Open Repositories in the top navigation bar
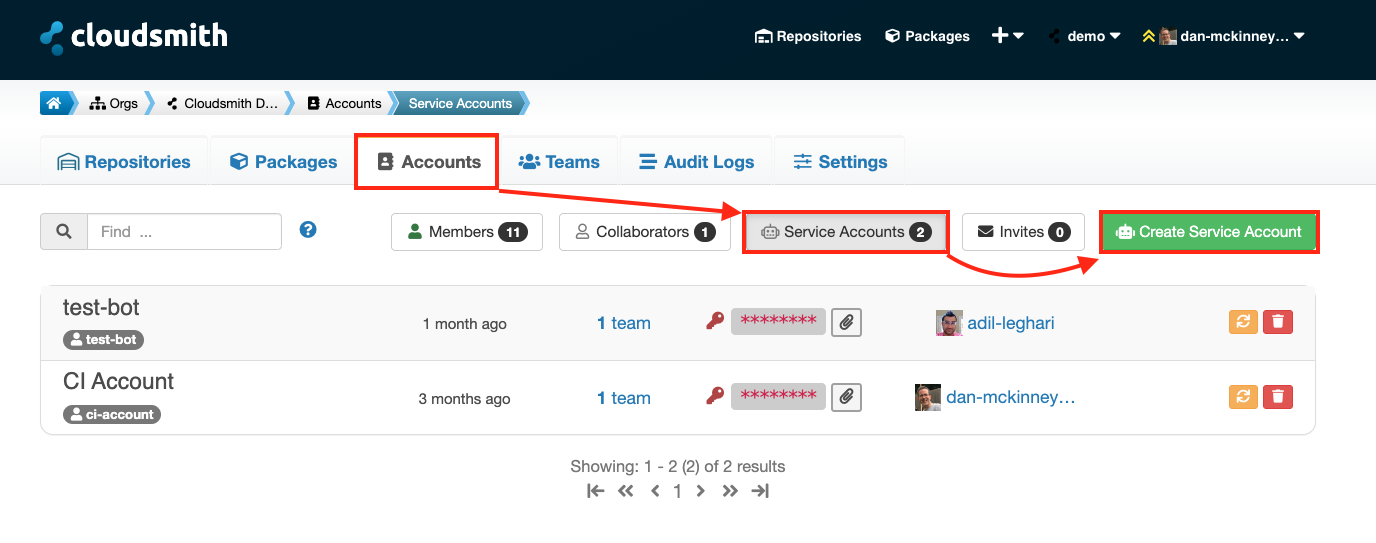1376x543 pixels. tap(808, 36)
